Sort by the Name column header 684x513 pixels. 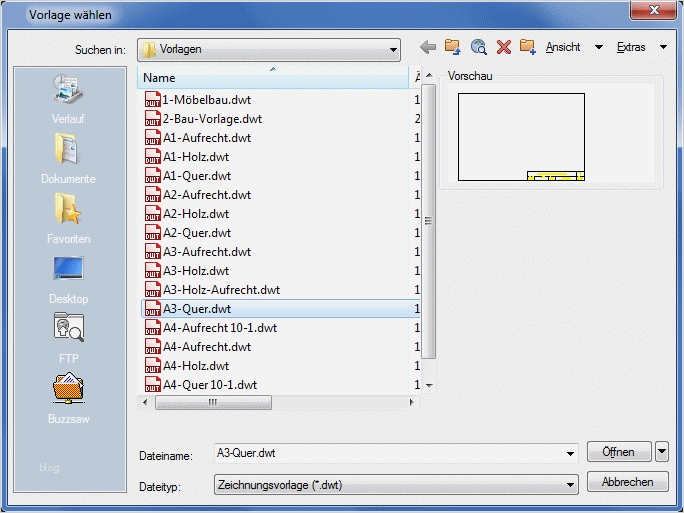pos(273,78)
